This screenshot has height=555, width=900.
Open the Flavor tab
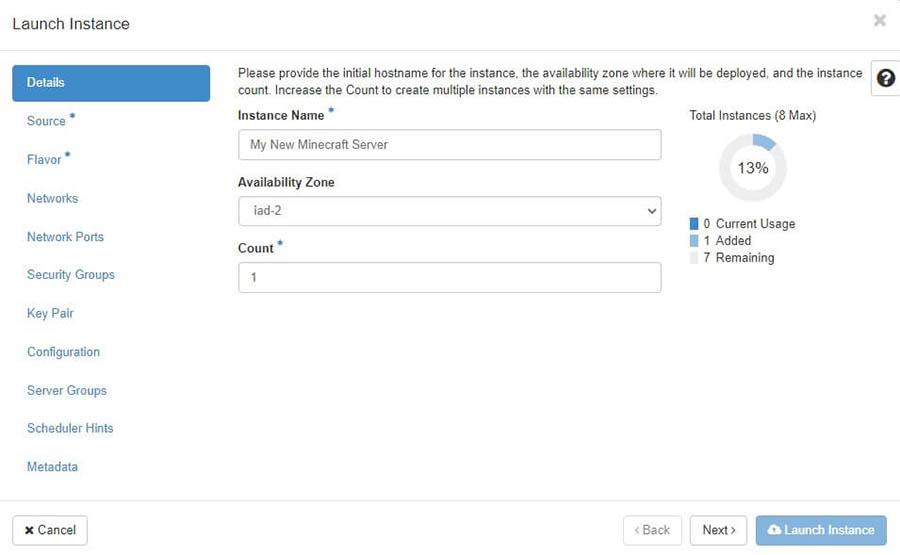pyautogui.click(x=45, y=160)
